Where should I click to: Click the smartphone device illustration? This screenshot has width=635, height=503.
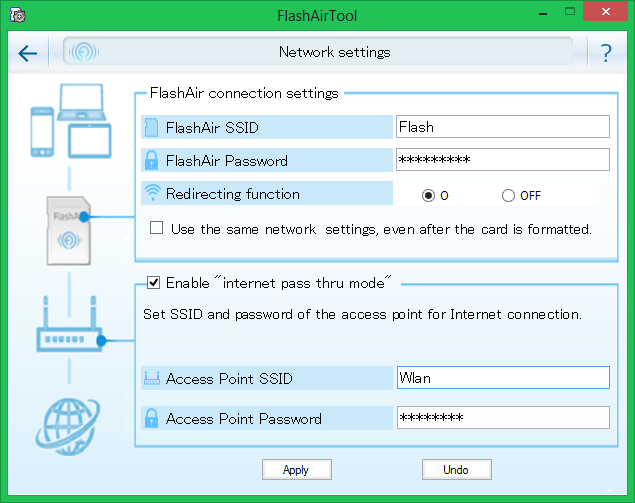42,132
